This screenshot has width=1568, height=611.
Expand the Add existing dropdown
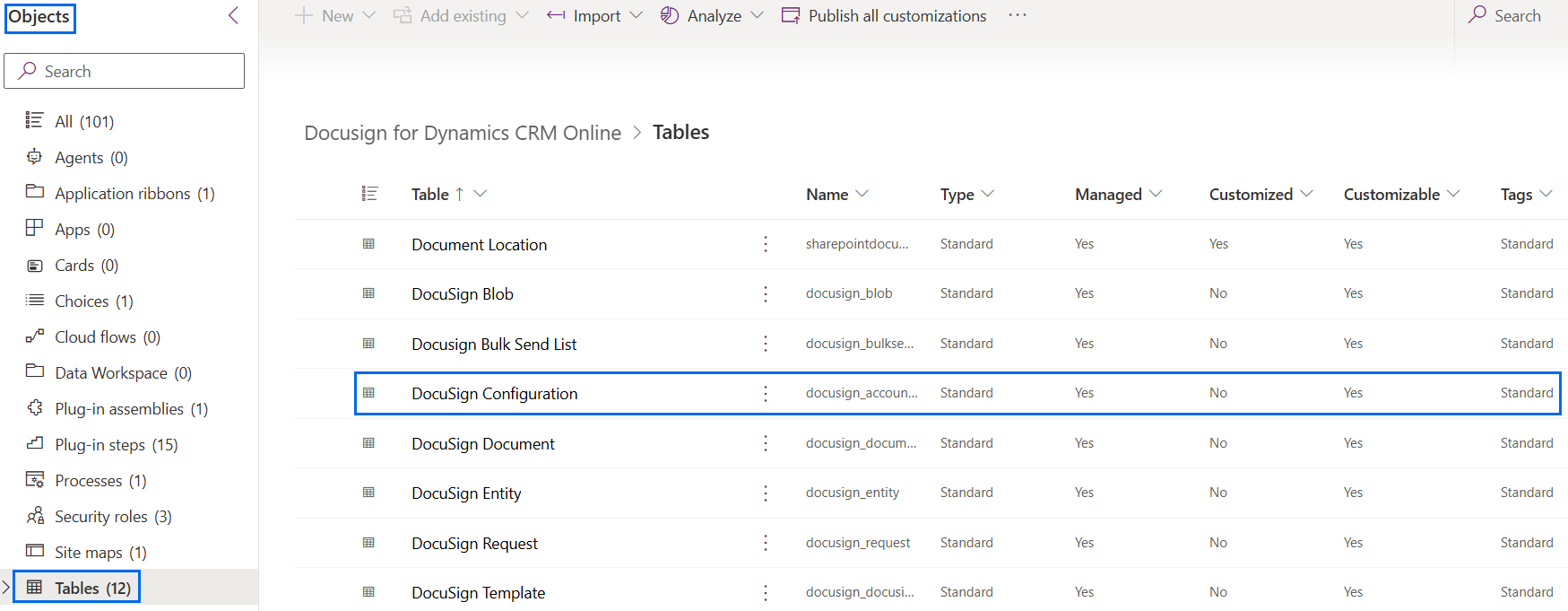pyautogui.click(x=522, y=15)
